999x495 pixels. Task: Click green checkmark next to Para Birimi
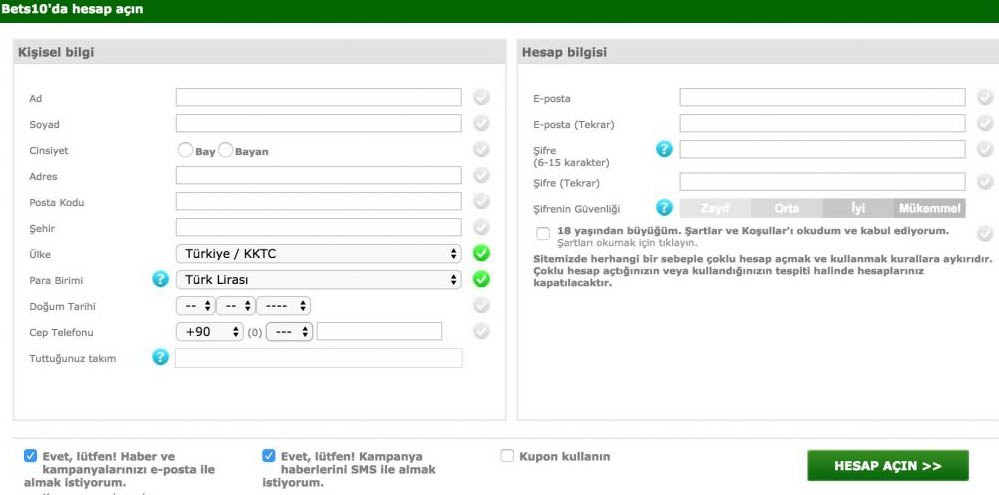tap(481, 279)
